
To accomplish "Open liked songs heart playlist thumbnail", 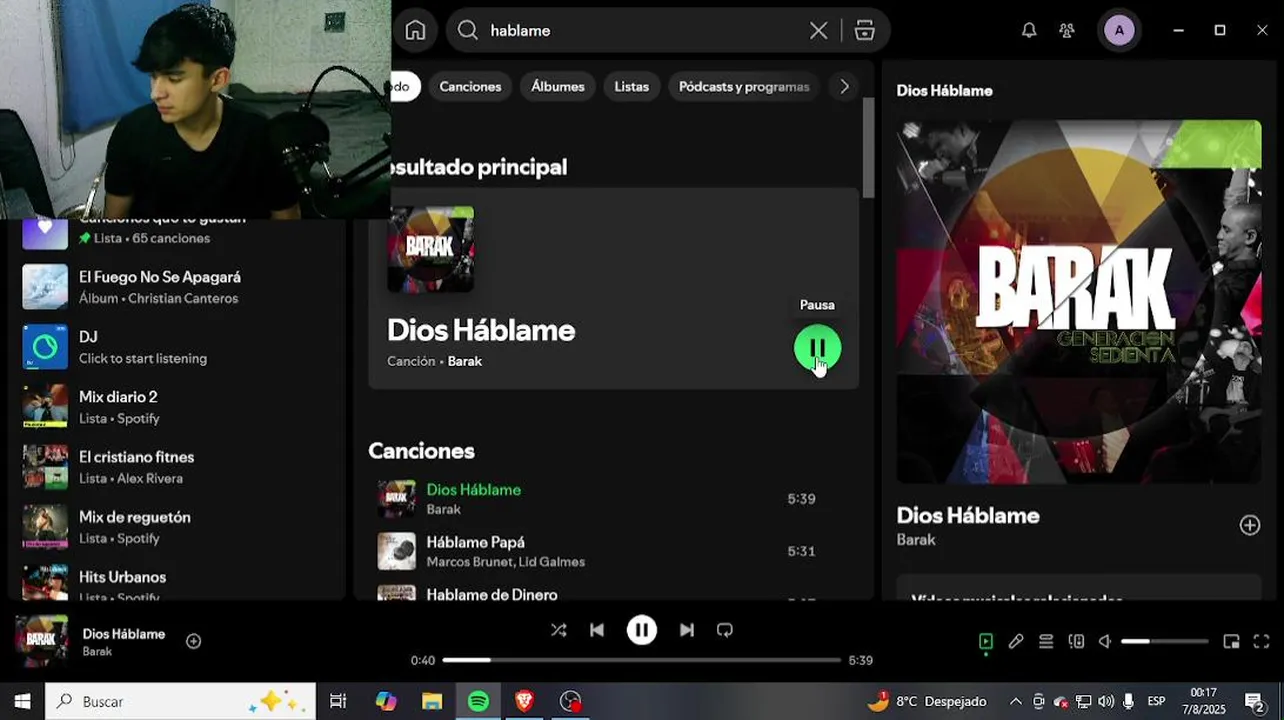I will pyautogui.click(x=45, y=232).
